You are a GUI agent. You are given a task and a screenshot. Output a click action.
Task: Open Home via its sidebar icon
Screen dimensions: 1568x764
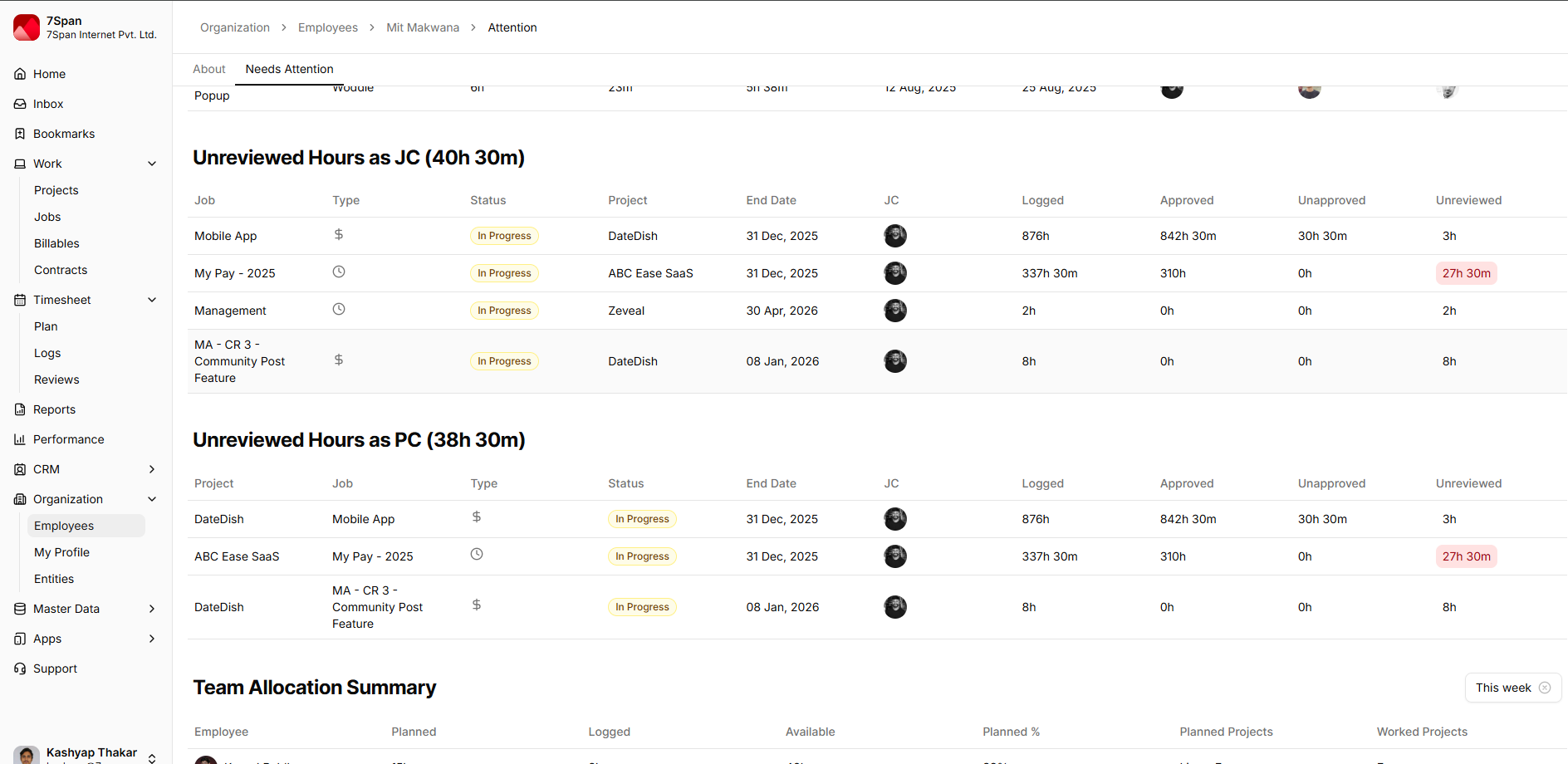coord(20,74)
